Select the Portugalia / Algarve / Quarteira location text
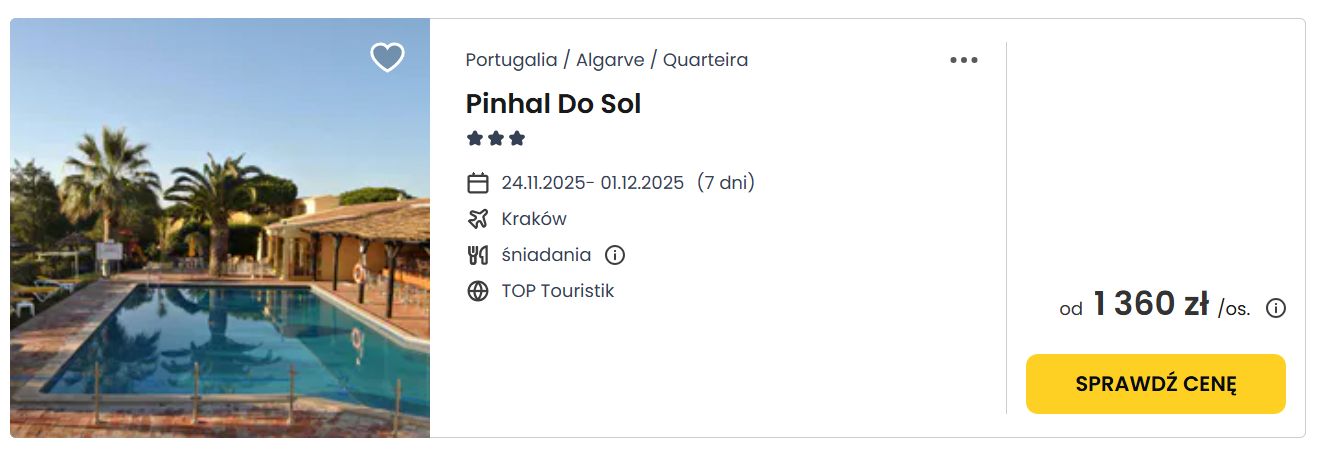The width and height of the screenshot is (1320, 450). coord(607,60)
